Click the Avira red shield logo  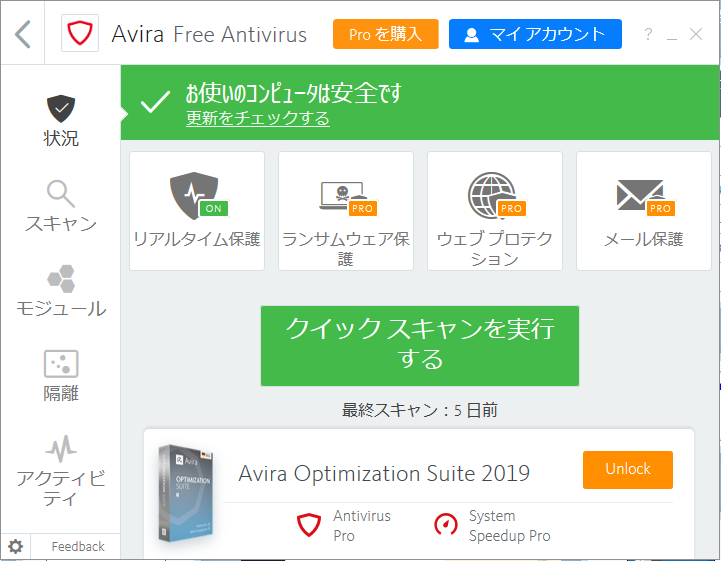(80, 35)
